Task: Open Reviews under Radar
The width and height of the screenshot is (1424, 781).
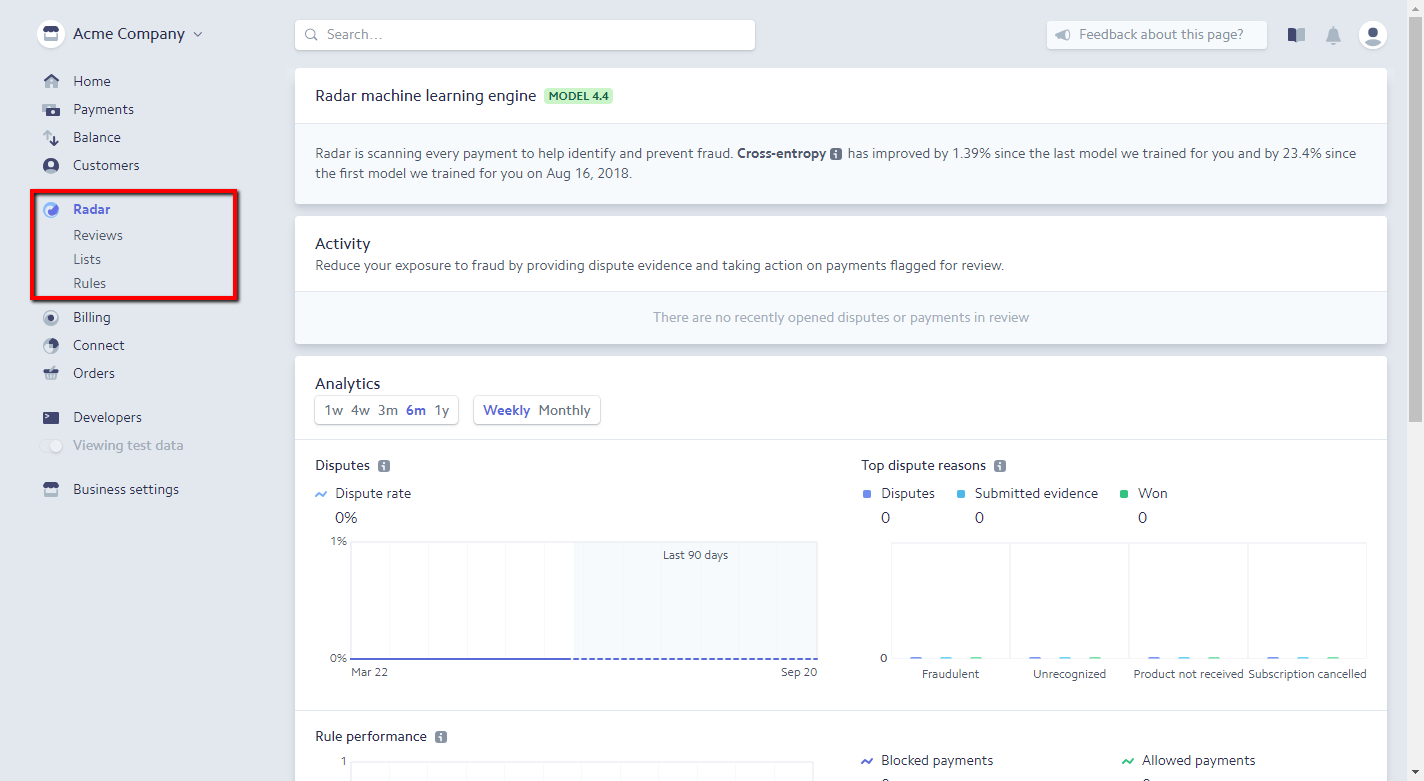Action: tap(98, 235)
